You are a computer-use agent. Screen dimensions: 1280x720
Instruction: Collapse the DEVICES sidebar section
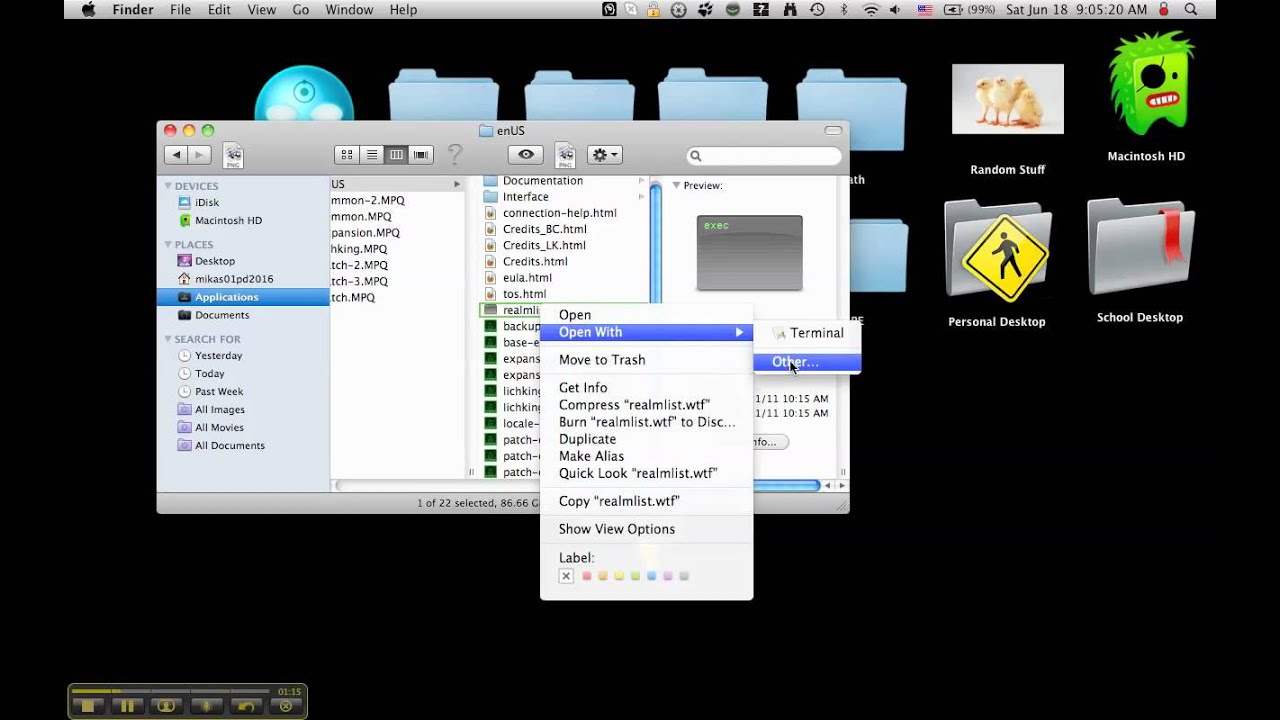click(168, 186)
